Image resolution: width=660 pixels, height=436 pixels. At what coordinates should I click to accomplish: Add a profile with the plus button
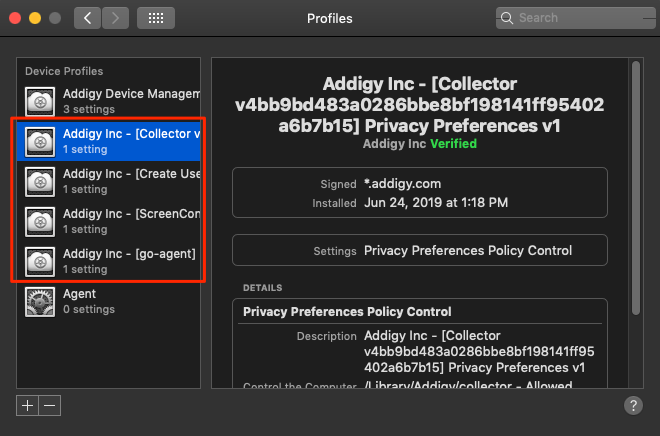coord(27,405)
